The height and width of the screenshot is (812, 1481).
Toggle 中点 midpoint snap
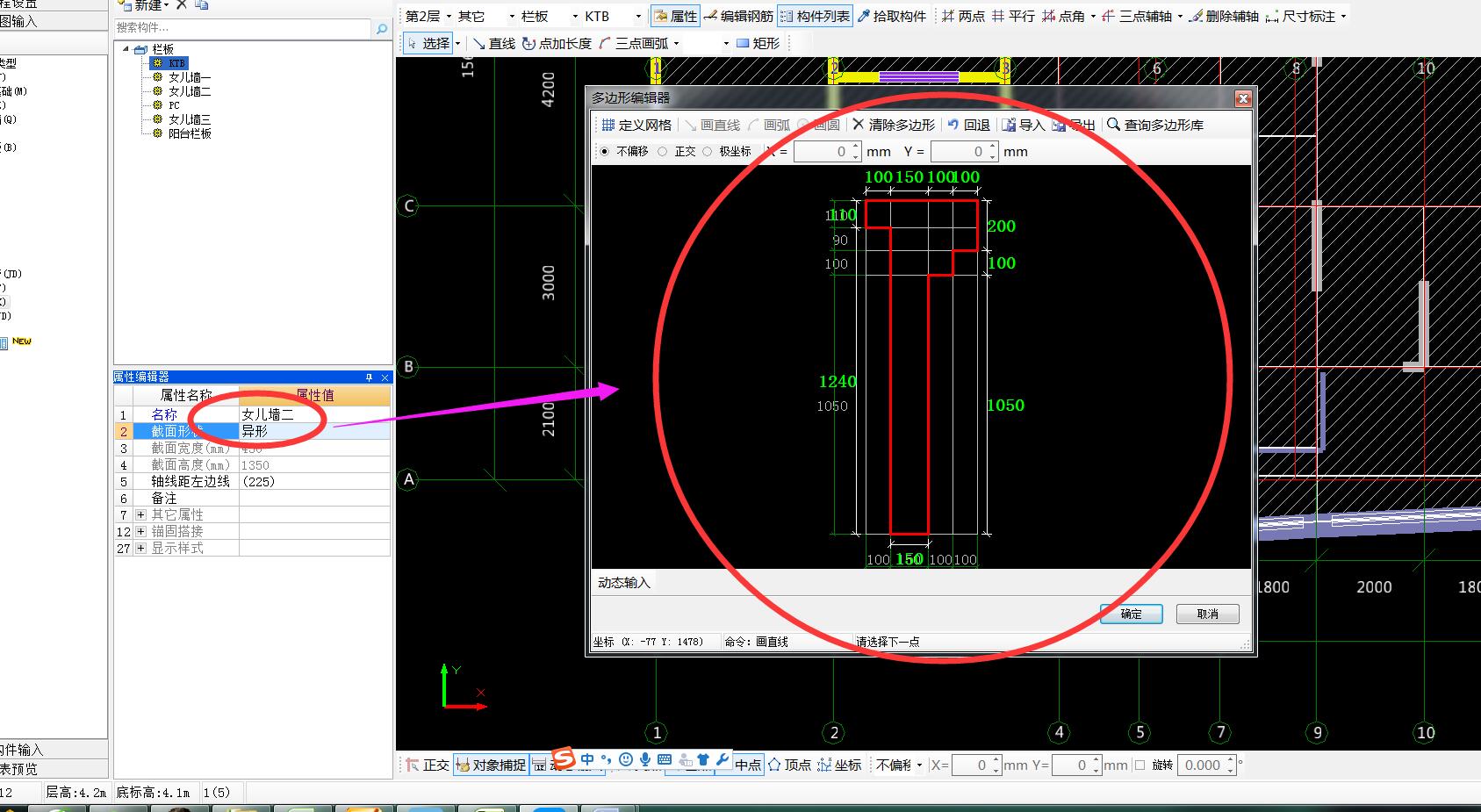748,765
